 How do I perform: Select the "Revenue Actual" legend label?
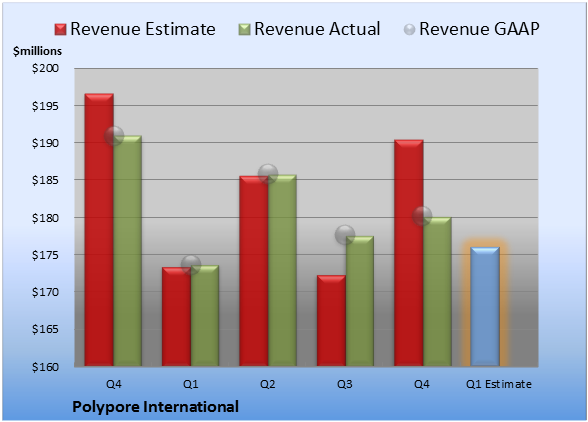tap(317, 29)
